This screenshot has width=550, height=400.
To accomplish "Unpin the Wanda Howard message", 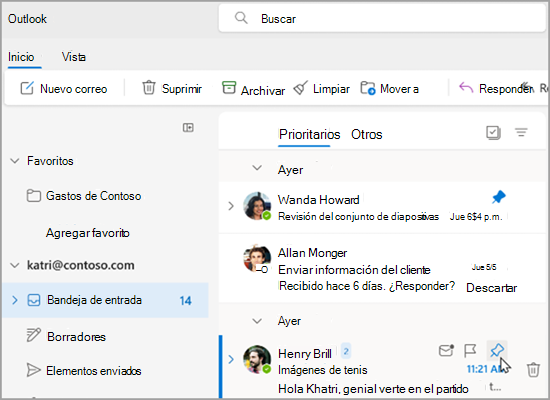I will pos(498,197).
